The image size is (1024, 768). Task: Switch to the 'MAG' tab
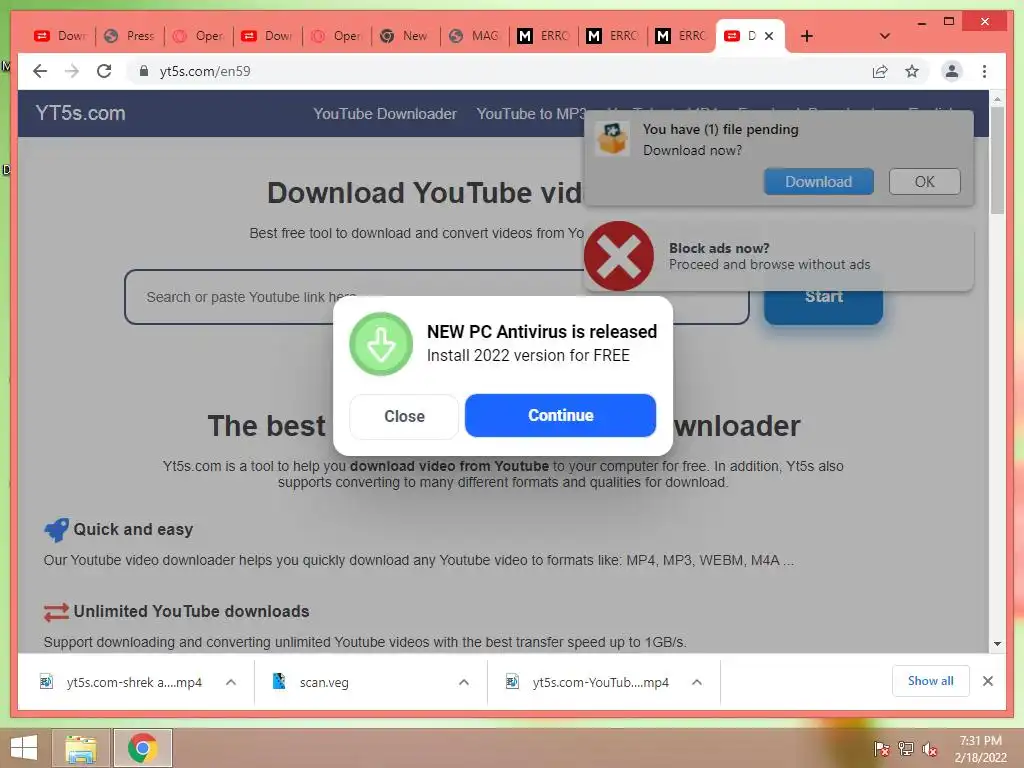pos(474,36)
